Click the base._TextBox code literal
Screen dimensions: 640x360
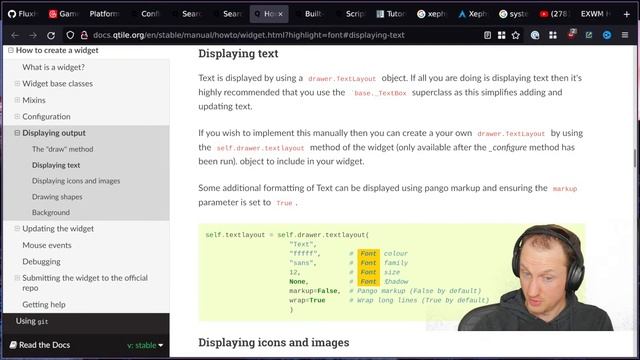coord(380,93)
